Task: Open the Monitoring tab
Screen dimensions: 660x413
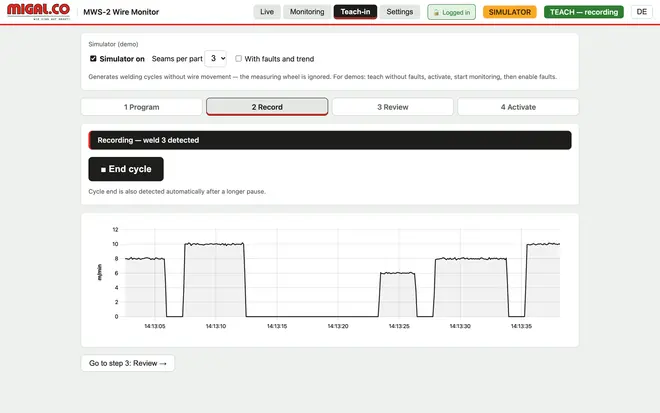Action: [x=307, y=12]
